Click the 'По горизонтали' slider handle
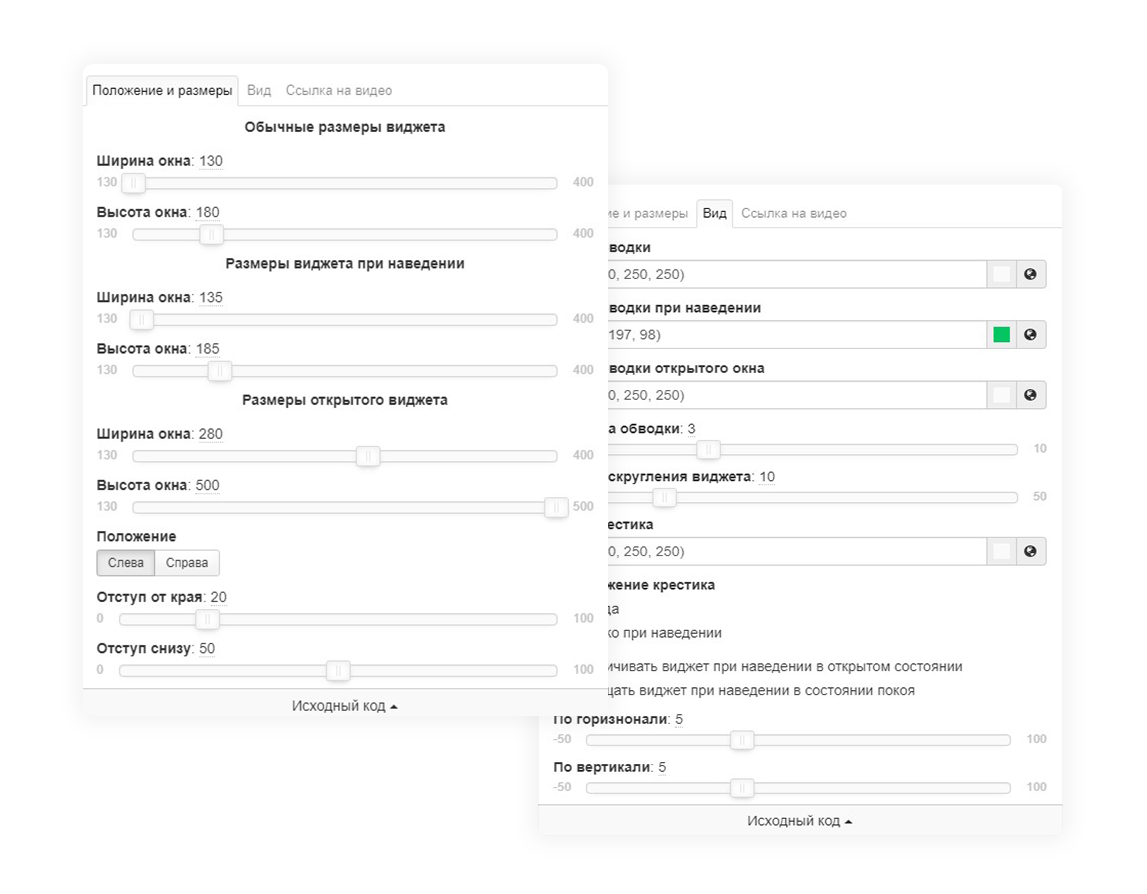Screen dimensions: 1147x894 pyautogui.click(x=741, y=740)
